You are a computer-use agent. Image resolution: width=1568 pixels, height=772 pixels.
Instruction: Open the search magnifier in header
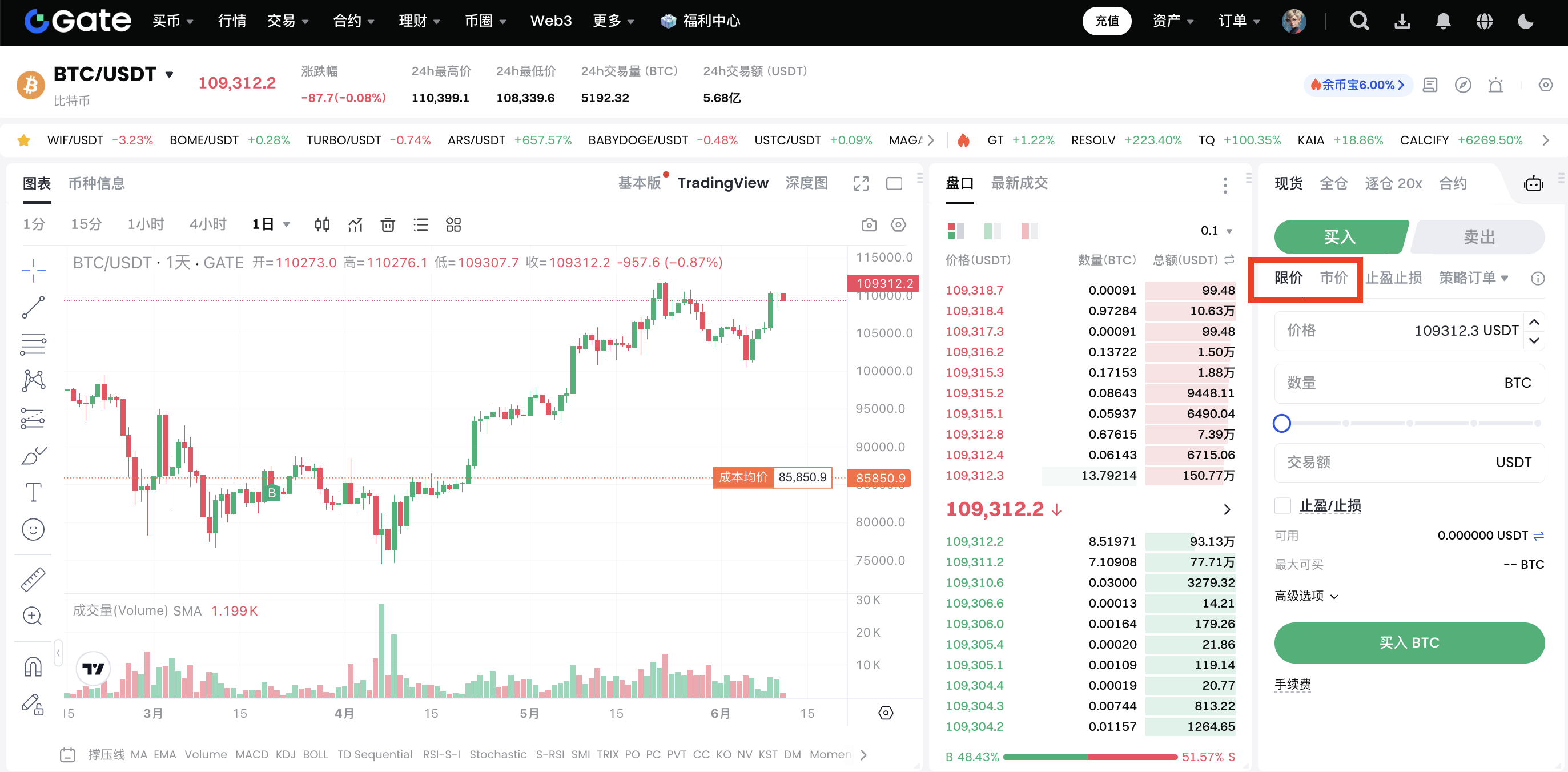coord(1358,21)
